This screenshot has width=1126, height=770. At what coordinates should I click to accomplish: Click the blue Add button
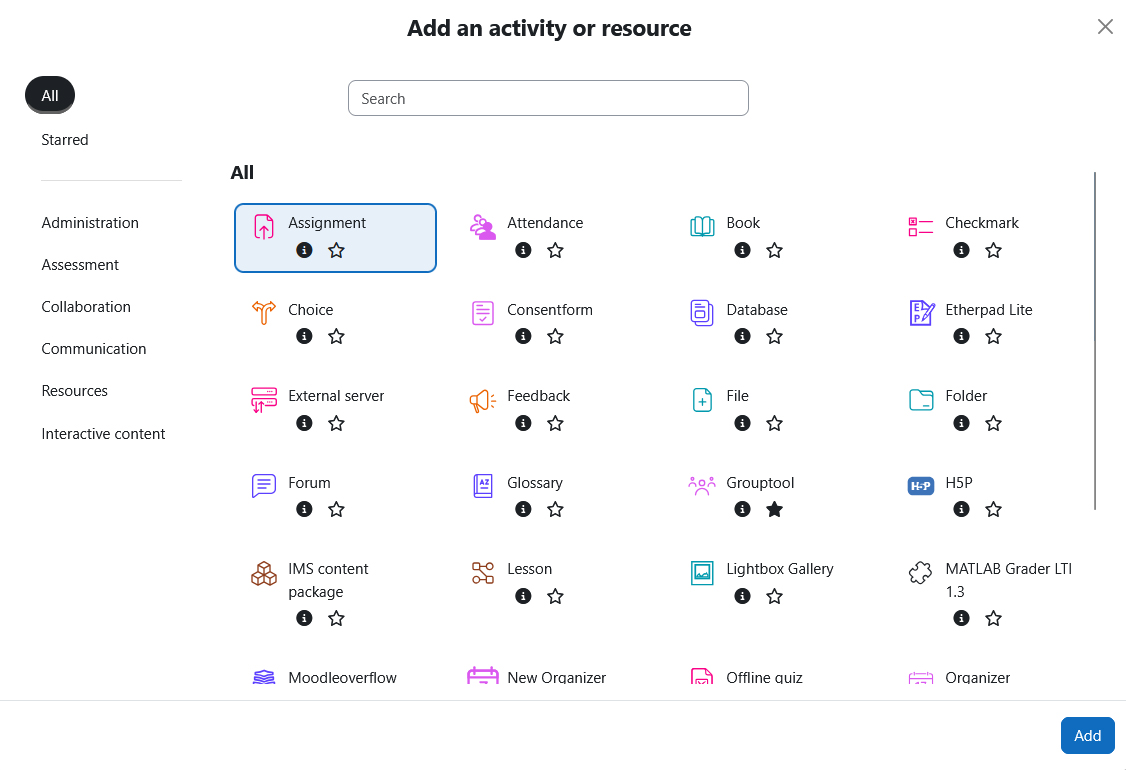[1087, 735]
